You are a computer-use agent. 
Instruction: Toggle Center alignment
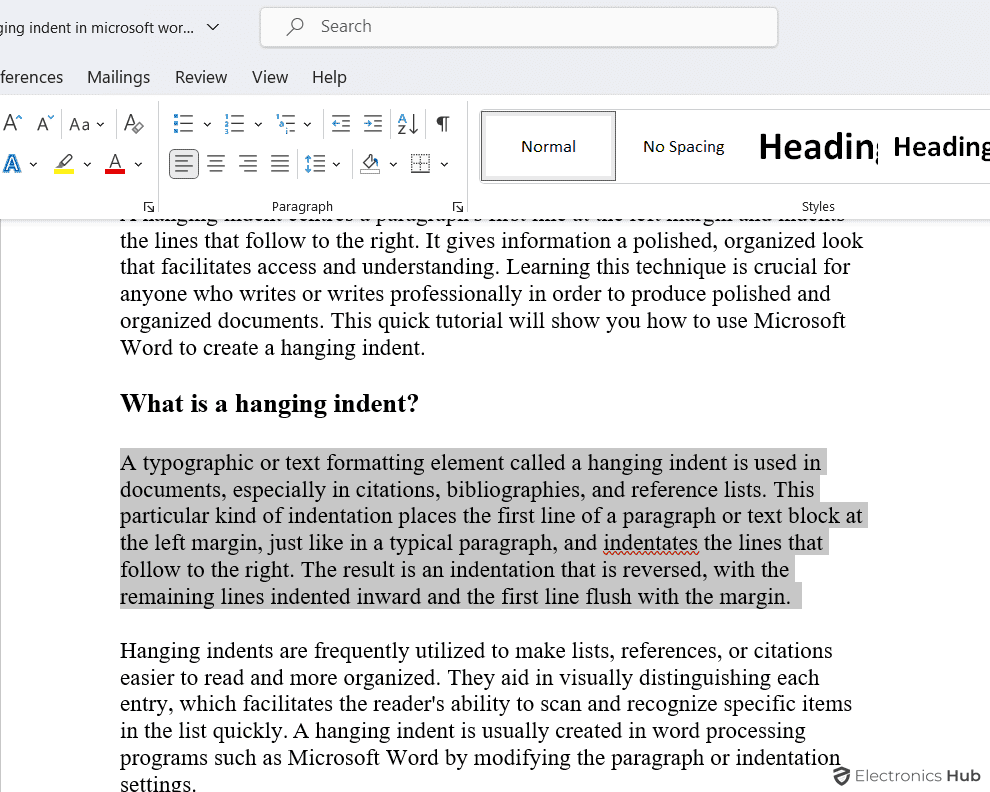coord(216,163)
